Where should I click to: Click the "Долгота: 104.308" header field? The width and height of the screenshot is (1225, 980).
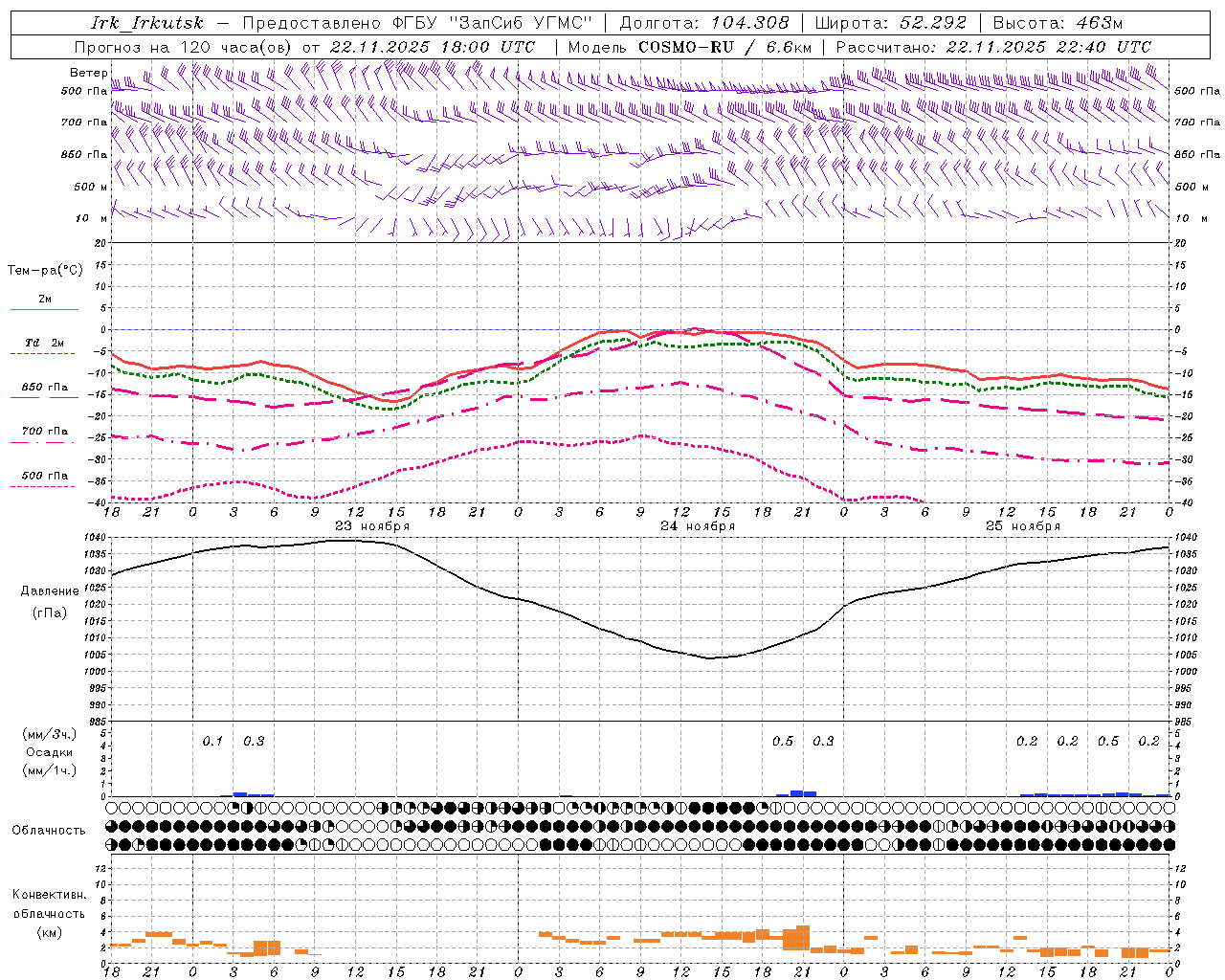click(704, 23)
